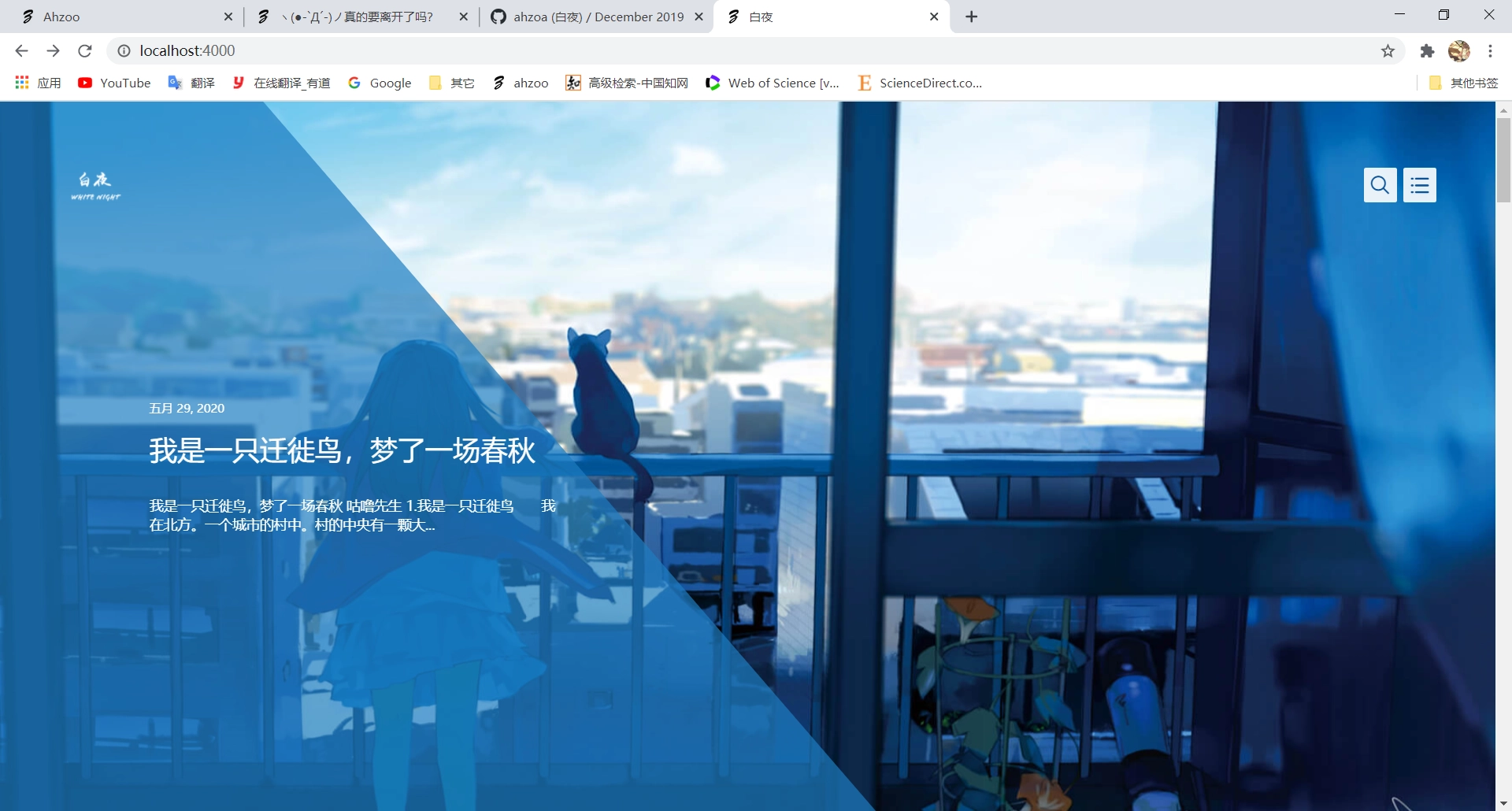Open the Chrome extensions puzzle icon
1512x811 pixels.
(x=1427, y=51)
